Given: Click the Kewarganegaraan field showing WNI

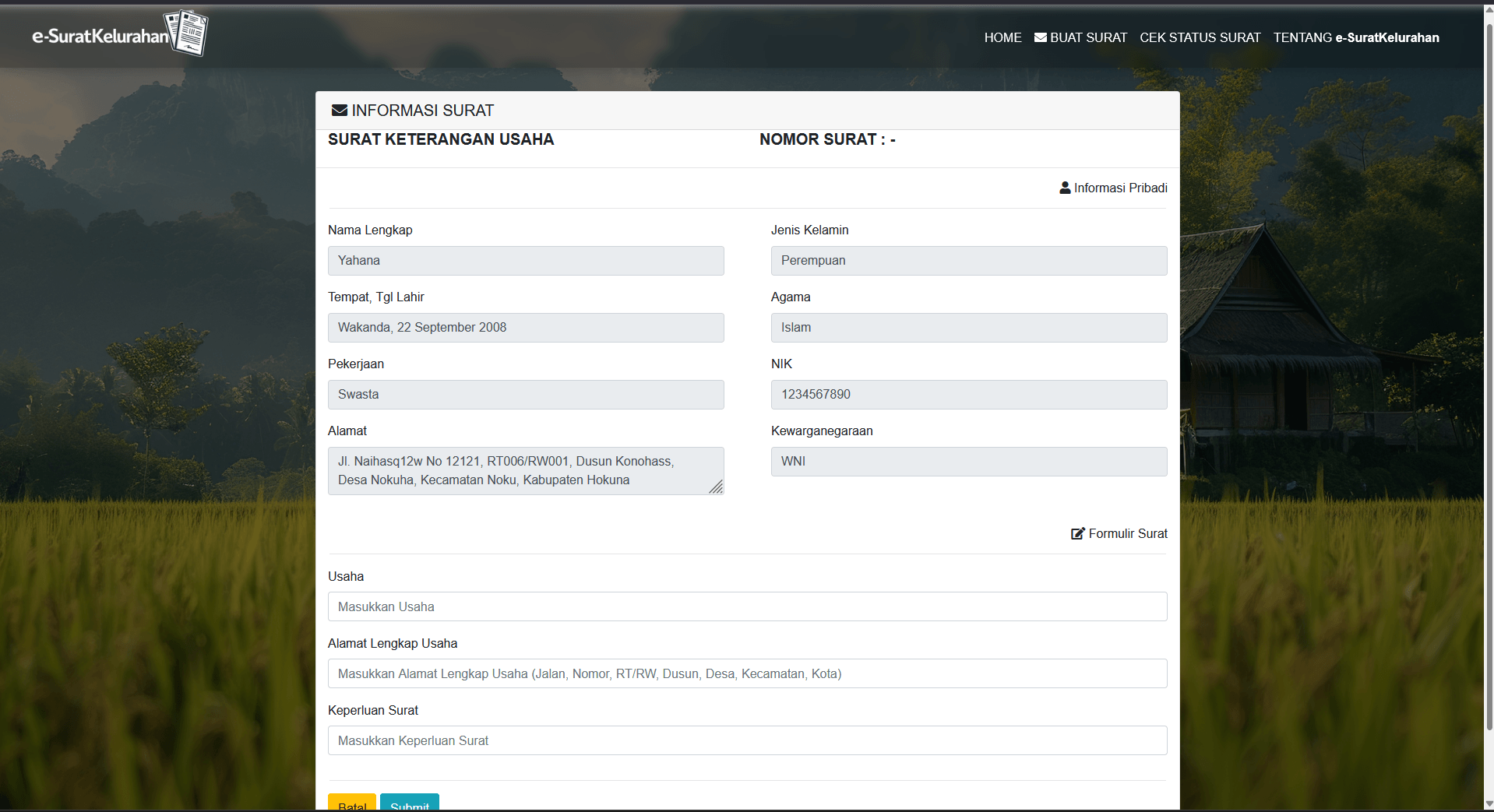Looking at the screenshot, I should point(969,462).
